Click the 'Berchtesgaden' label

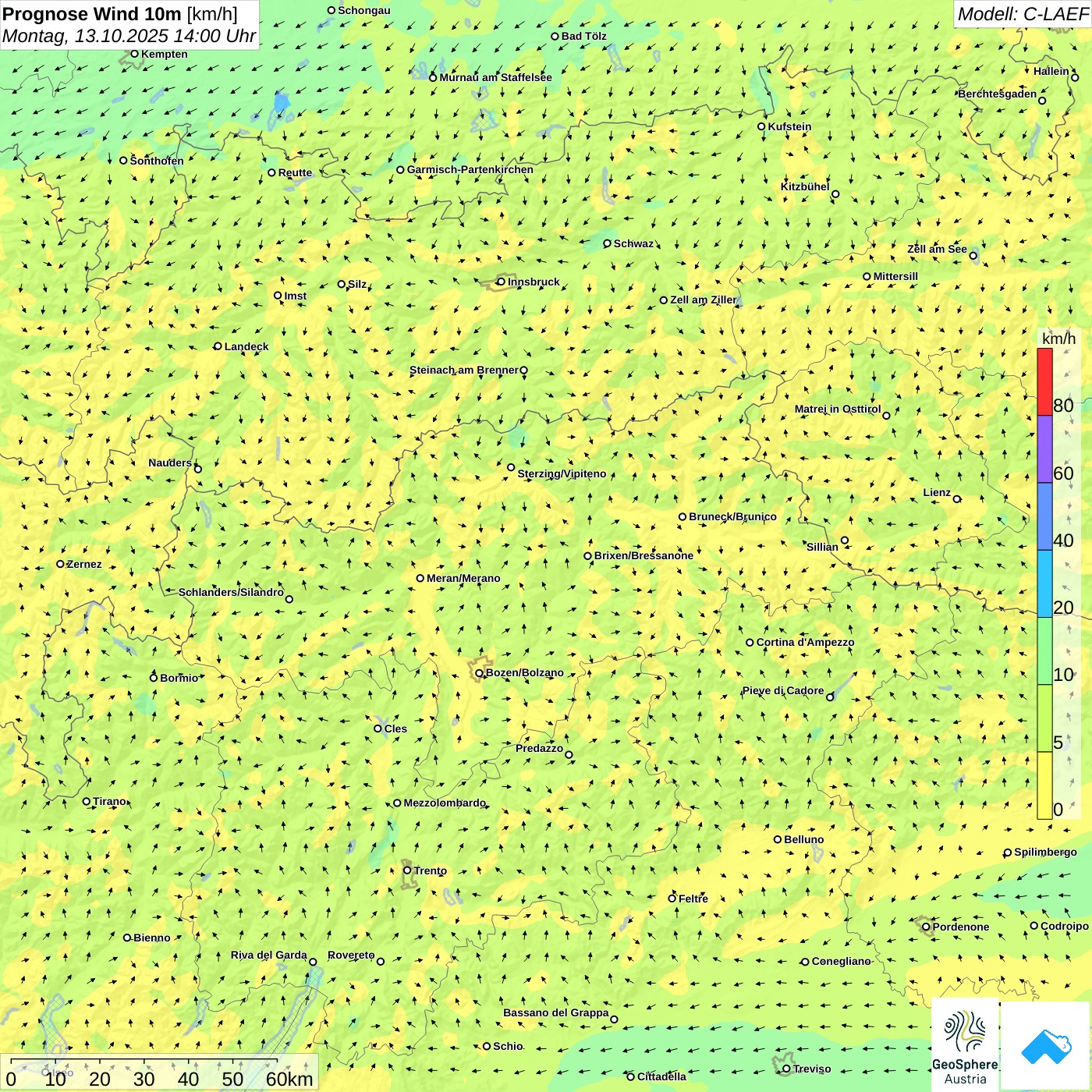(x=997, y=94)
